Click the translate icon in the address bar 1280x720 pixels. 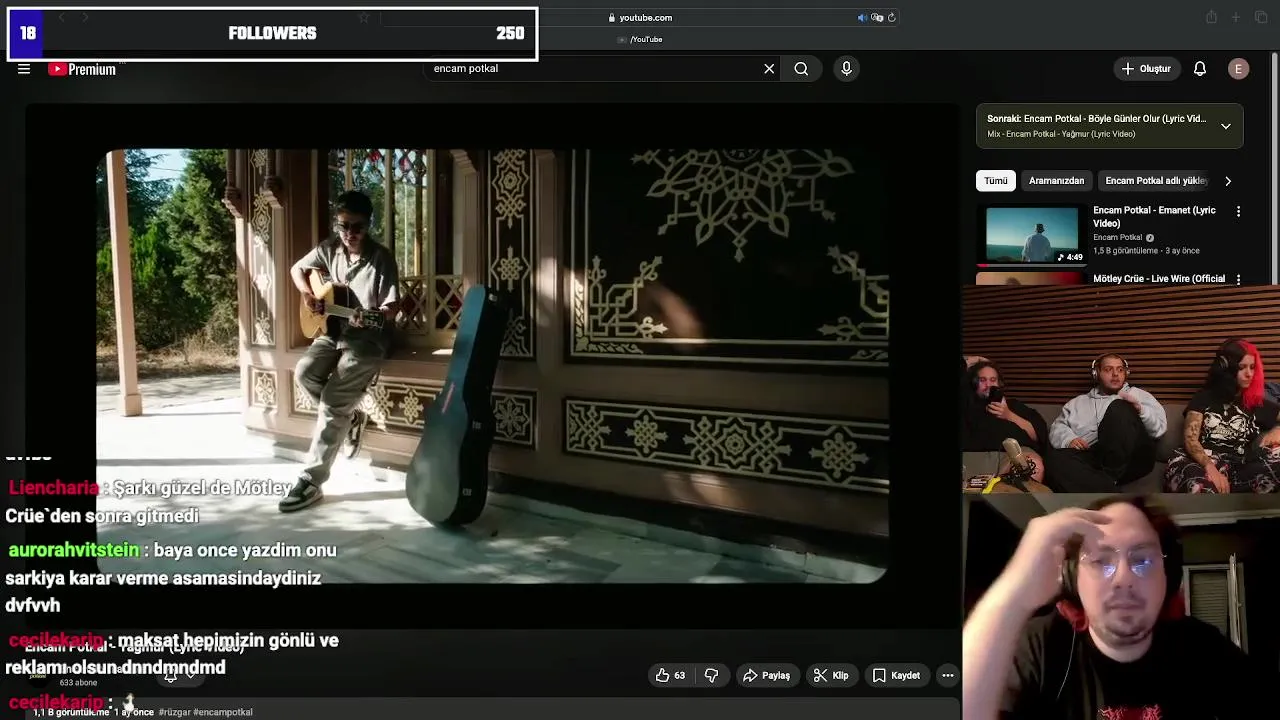point(877,18)
